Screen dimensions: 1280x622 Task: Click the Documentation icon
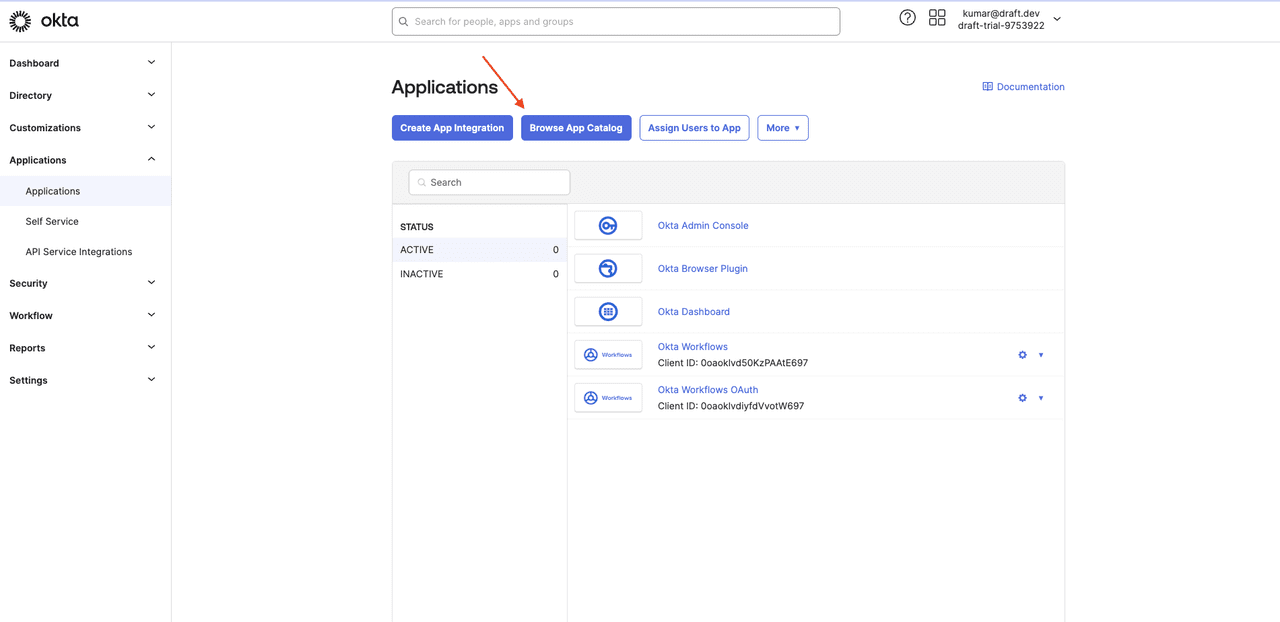pos(987,86)
